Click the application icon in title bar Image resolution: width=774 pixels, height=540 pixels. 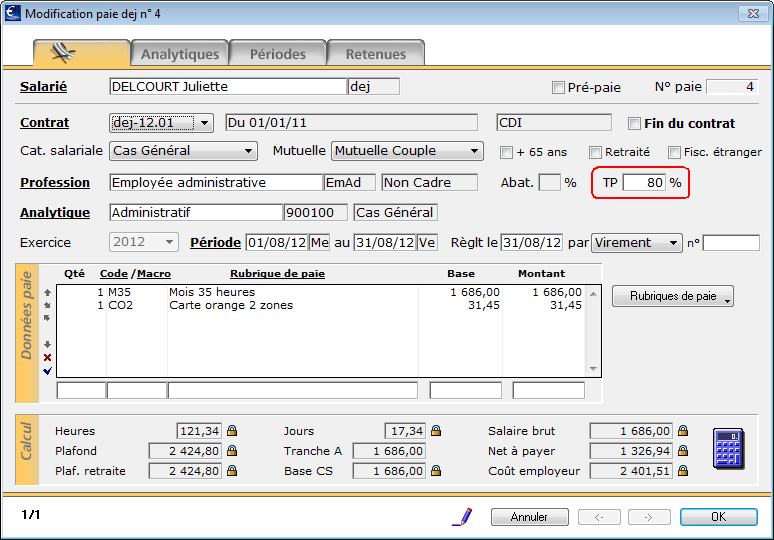(12, 13)
